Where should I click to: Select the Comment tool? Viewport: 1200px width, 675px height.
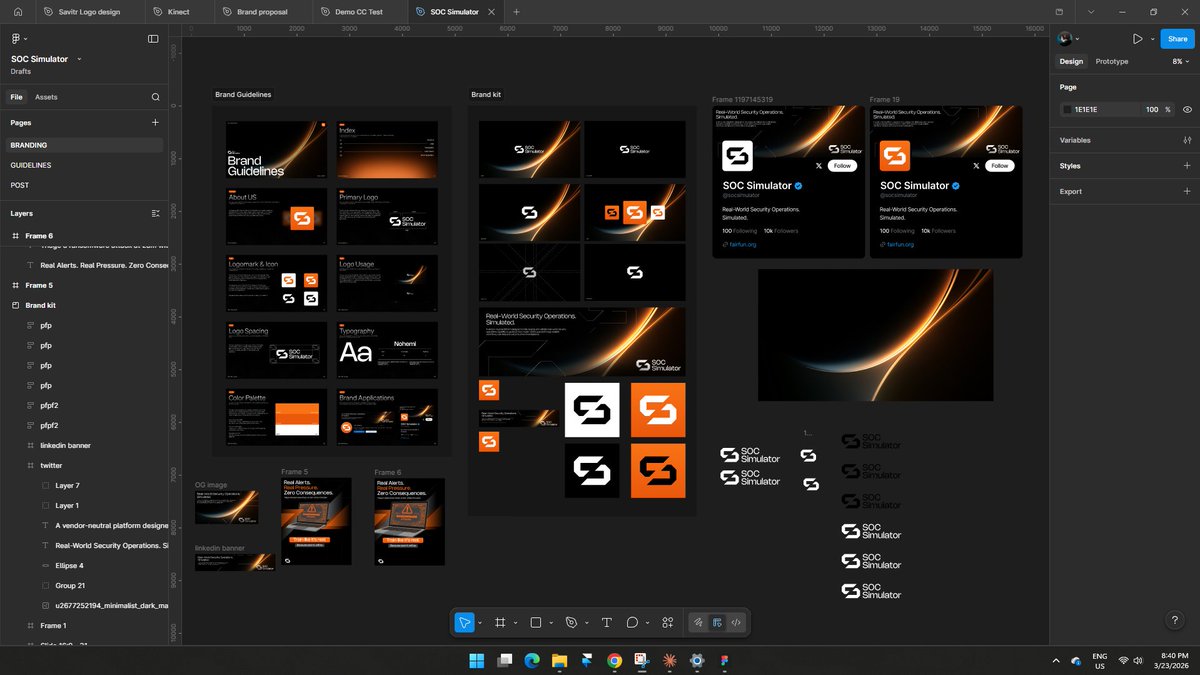click(632, 622)
